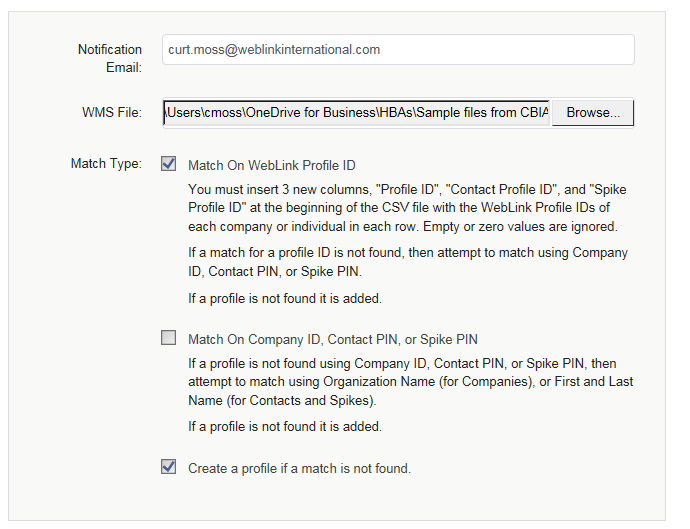690x529 pixels.
Task: Focus the Notification Email input field
Action: (x=398, y=50)
